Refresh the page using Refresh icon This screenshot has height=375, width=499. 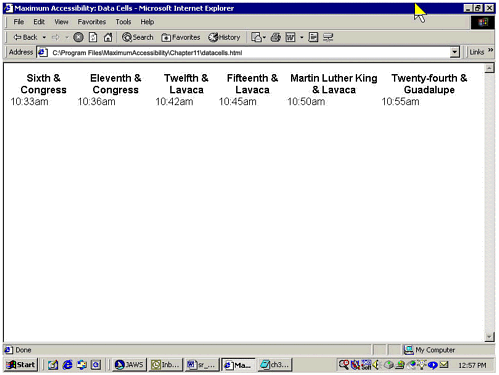(93, 37)
